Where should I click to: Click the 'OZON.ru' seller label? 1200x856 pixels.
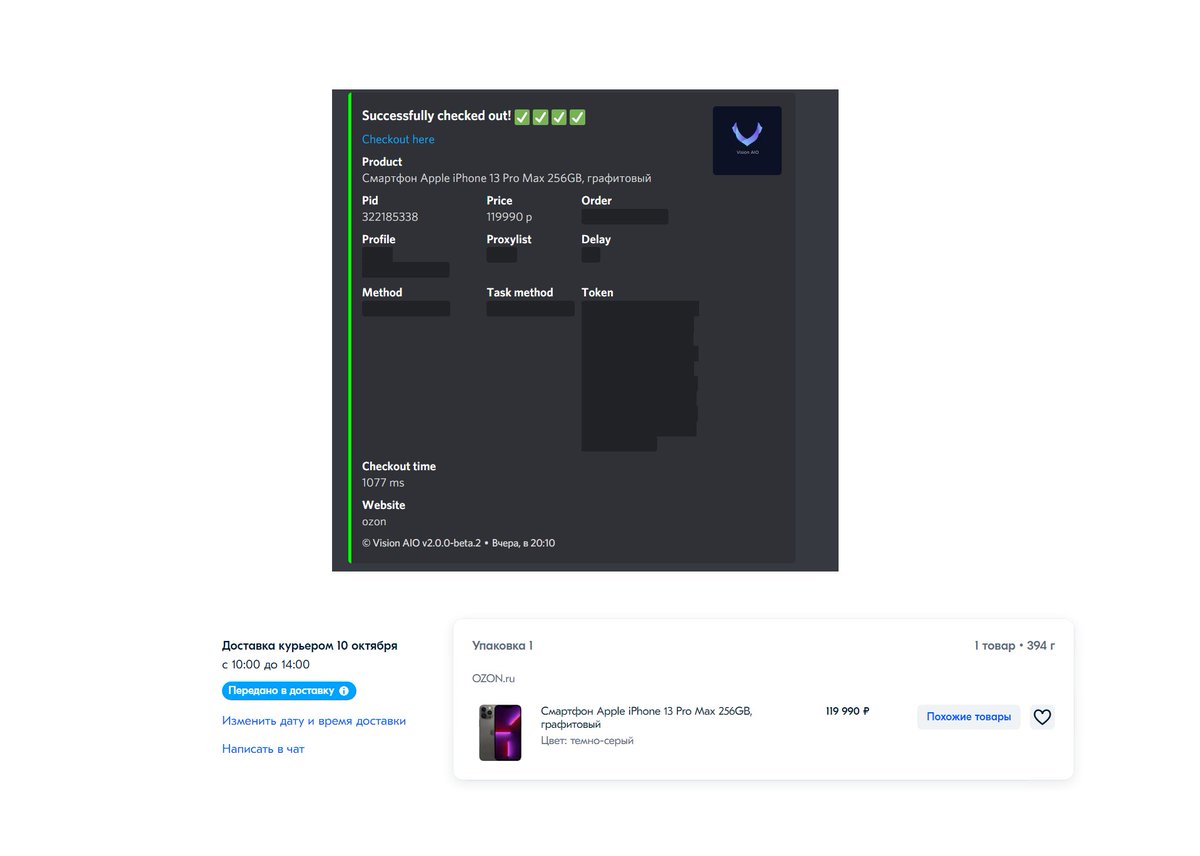[x=493, y=679]
